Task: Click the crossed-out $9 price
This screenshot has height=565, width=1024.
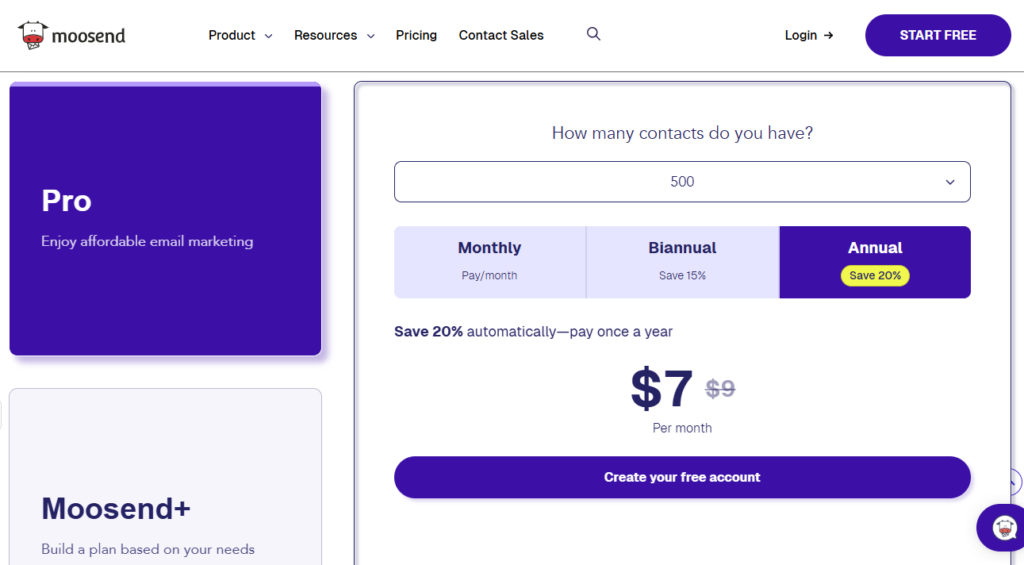Action: [720, 389]
